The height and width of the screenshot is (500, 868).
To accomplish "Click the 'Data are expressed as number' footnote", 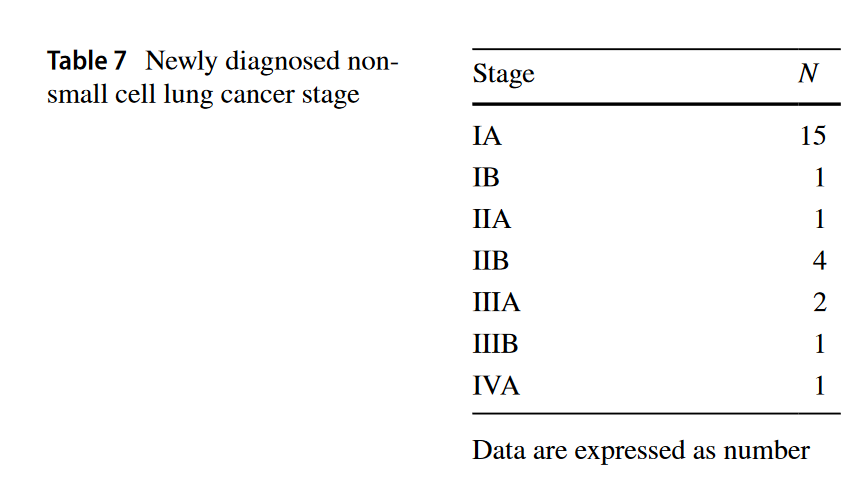I will click(640, 450).
